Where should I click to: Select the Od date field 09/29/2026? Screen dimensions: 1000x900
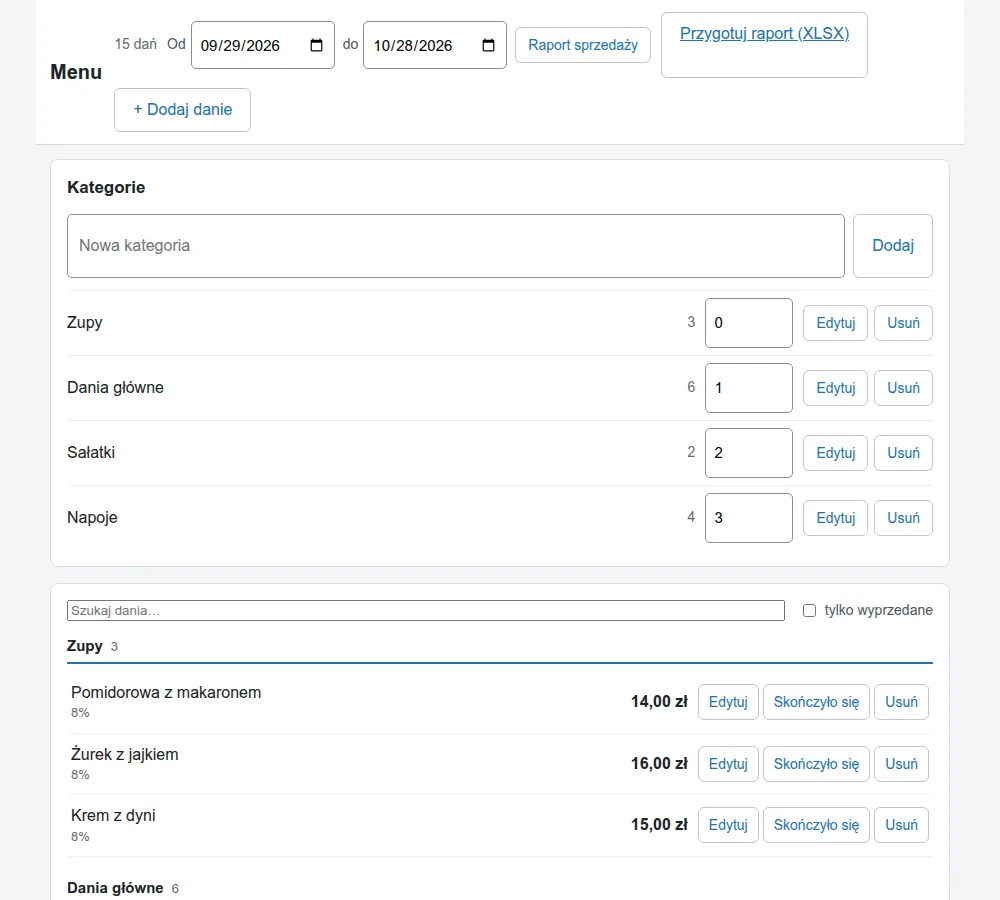pos(263,45)
